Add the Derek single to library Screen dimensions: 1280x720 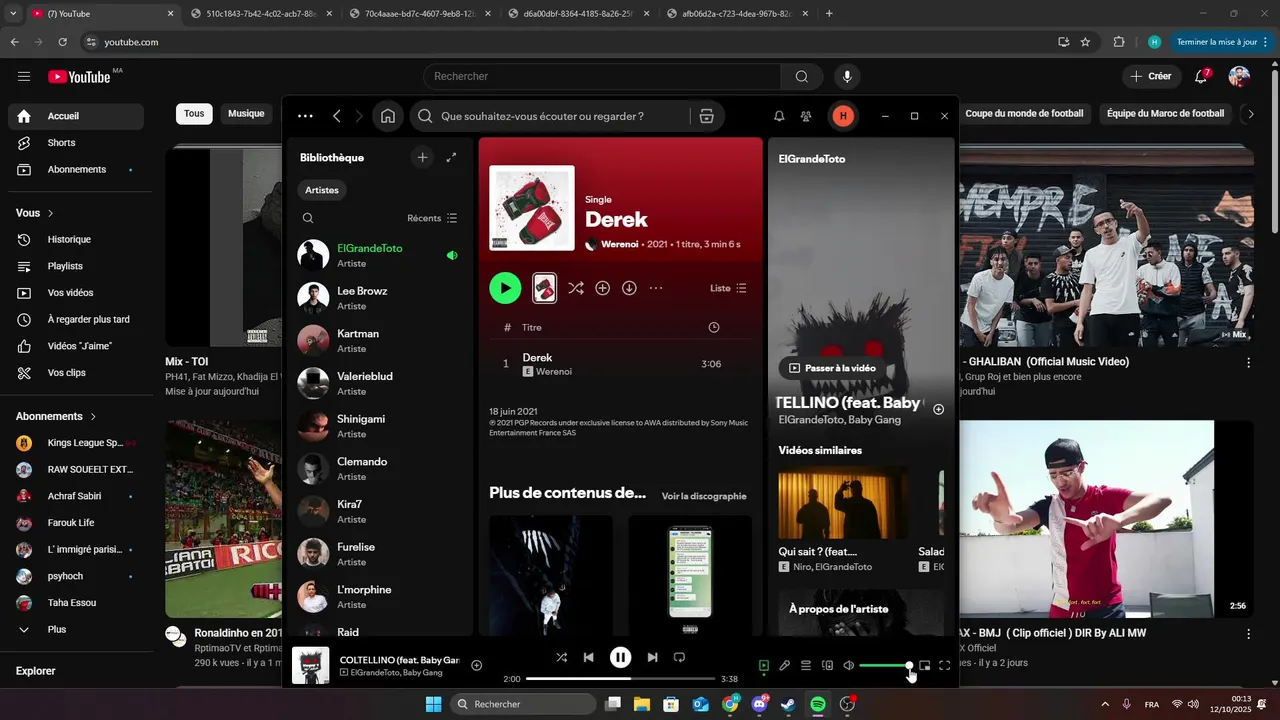(603, 288)
